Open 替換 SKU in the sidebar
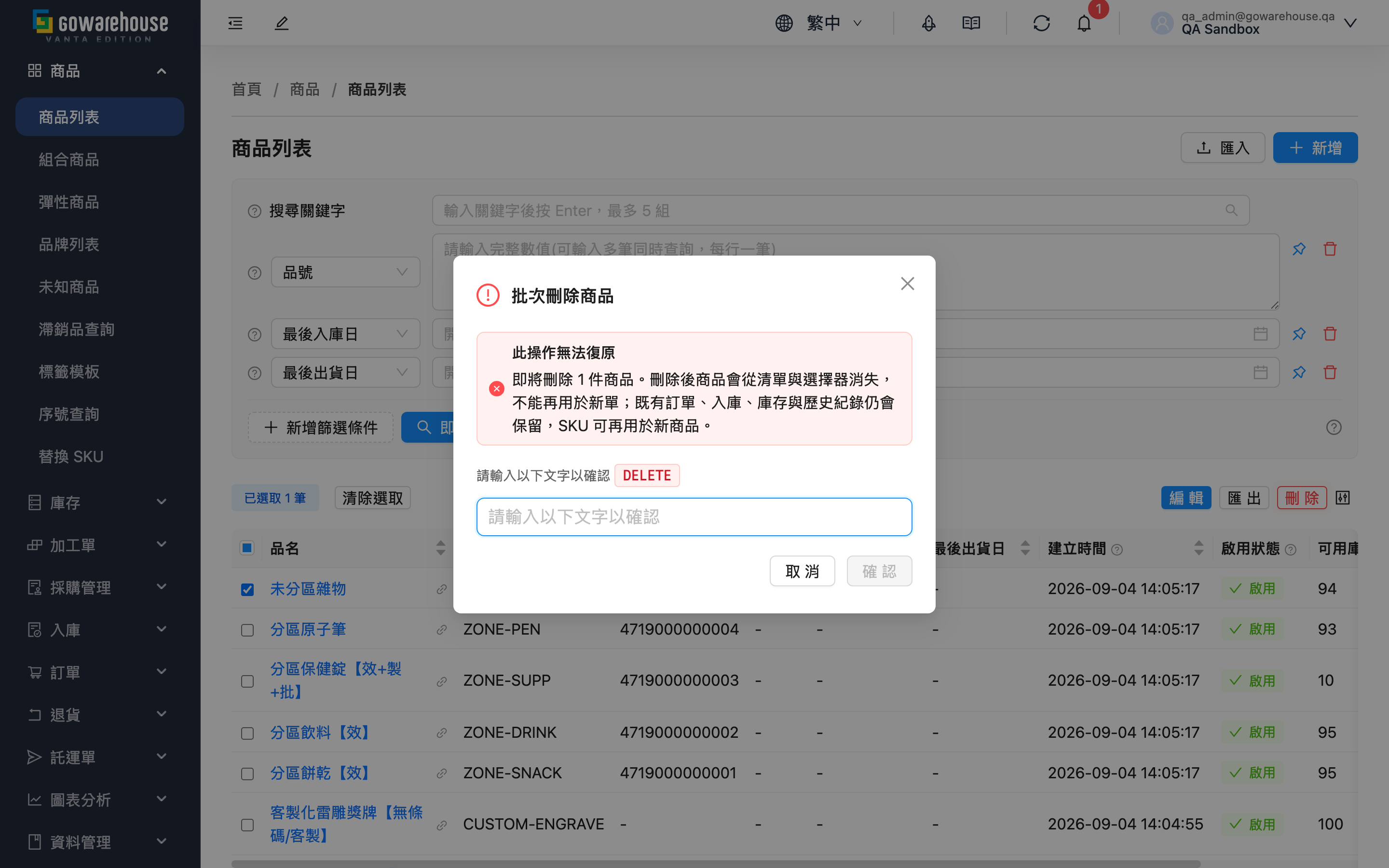The height and width of the screenshot is (868, 1389). click(x=100, y=457)
